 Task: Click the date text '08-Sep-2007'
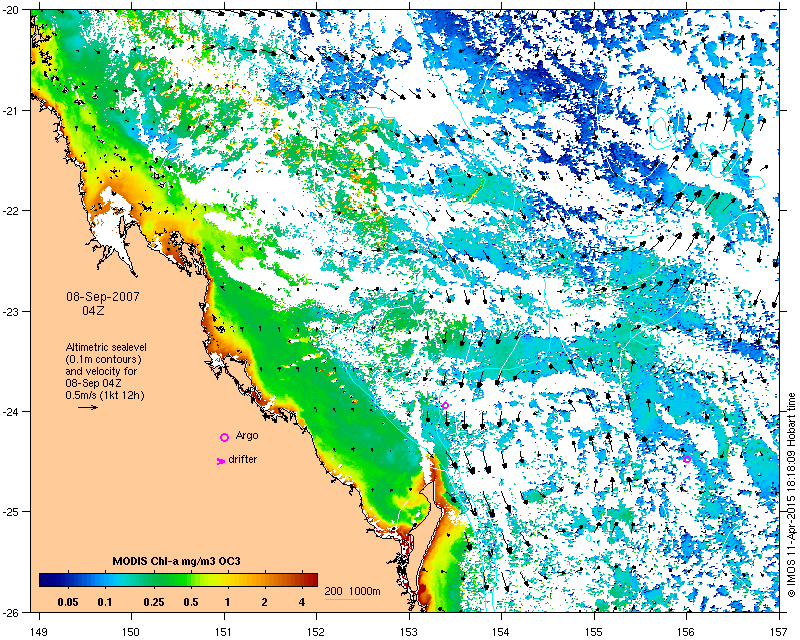tap(103, 297)
